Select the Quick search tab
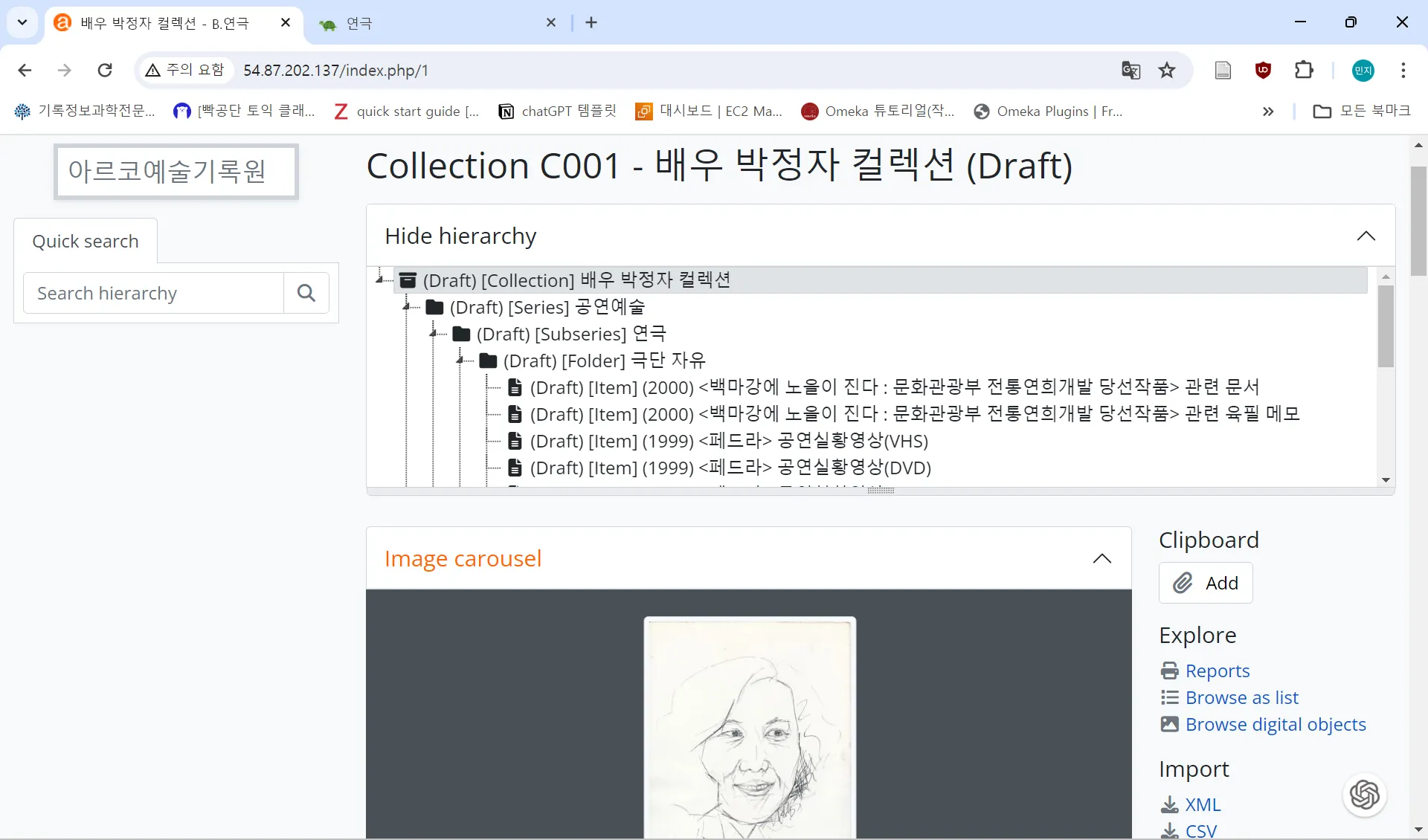Screen dimensions: 1428x840 click(x=86, y=242)
